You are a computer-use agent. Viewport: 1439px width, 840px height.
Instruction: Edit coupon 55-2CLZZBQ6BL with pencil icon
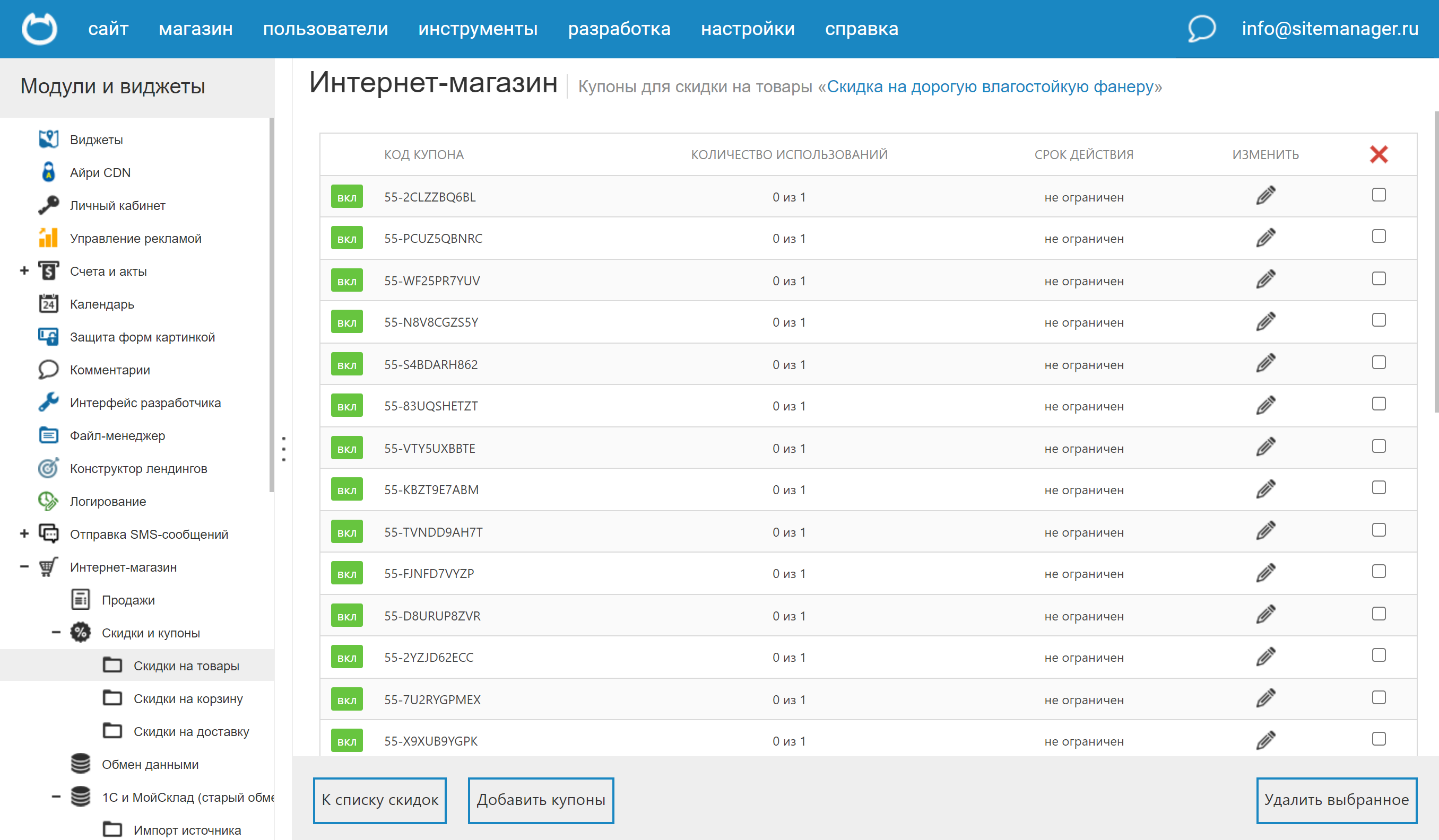click(x=1265, y=196)
